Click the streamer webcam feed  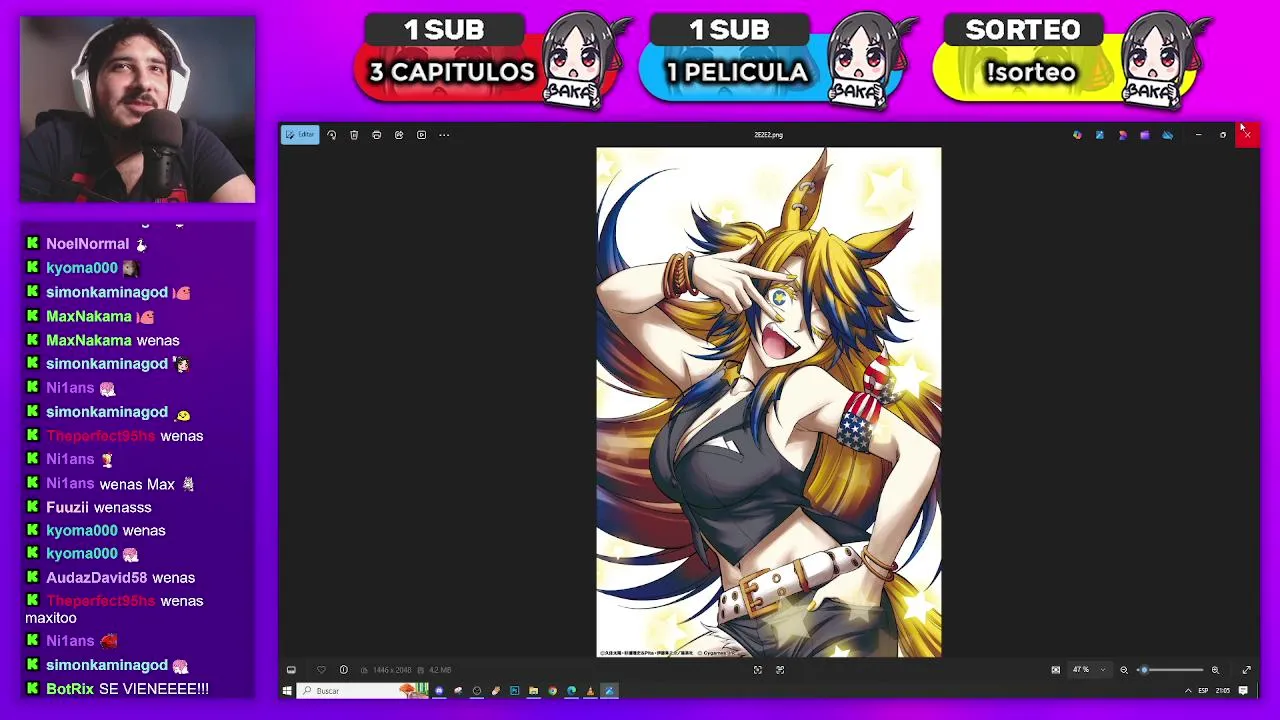pos(138,109)
